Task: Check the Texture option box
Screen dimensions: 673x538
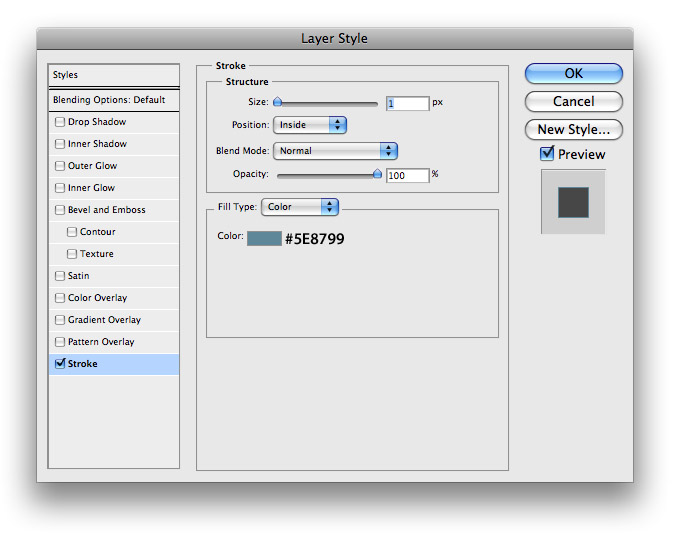Action: tap(72, 254)
